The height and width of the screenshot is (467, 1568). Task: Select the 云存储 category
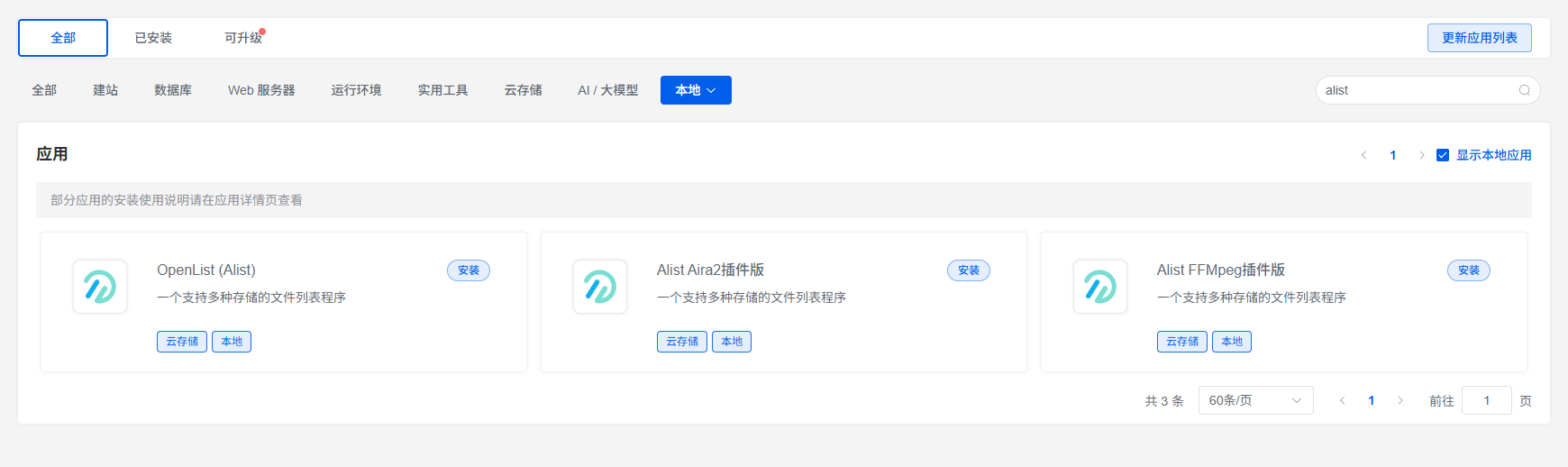523,90
